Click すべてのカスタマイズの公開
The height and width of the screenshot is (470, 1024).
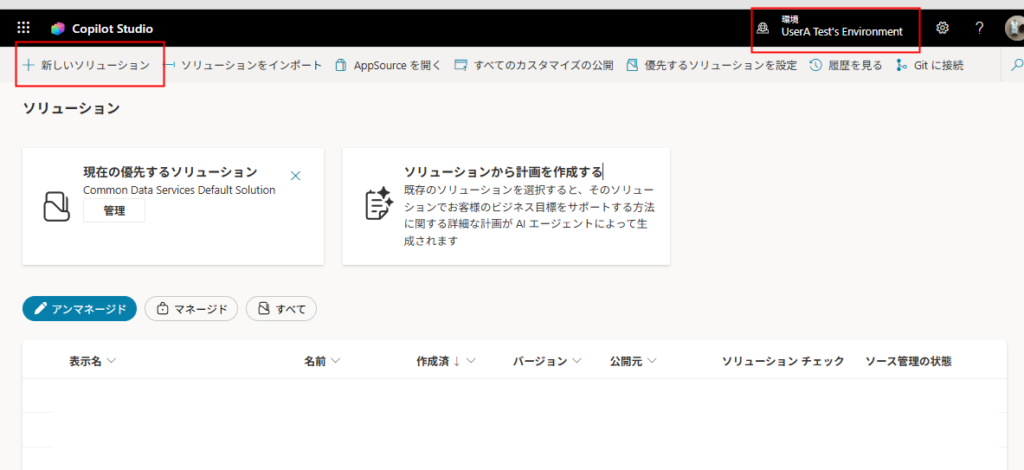tap(534, 65)
